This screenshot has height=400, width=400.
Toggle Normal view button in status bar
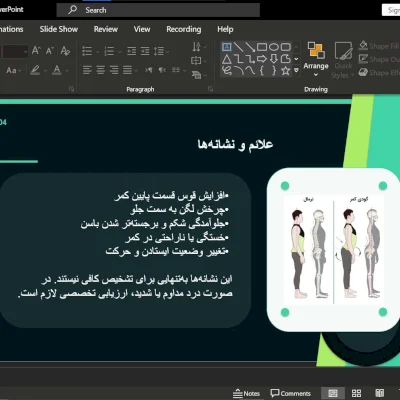333,393
